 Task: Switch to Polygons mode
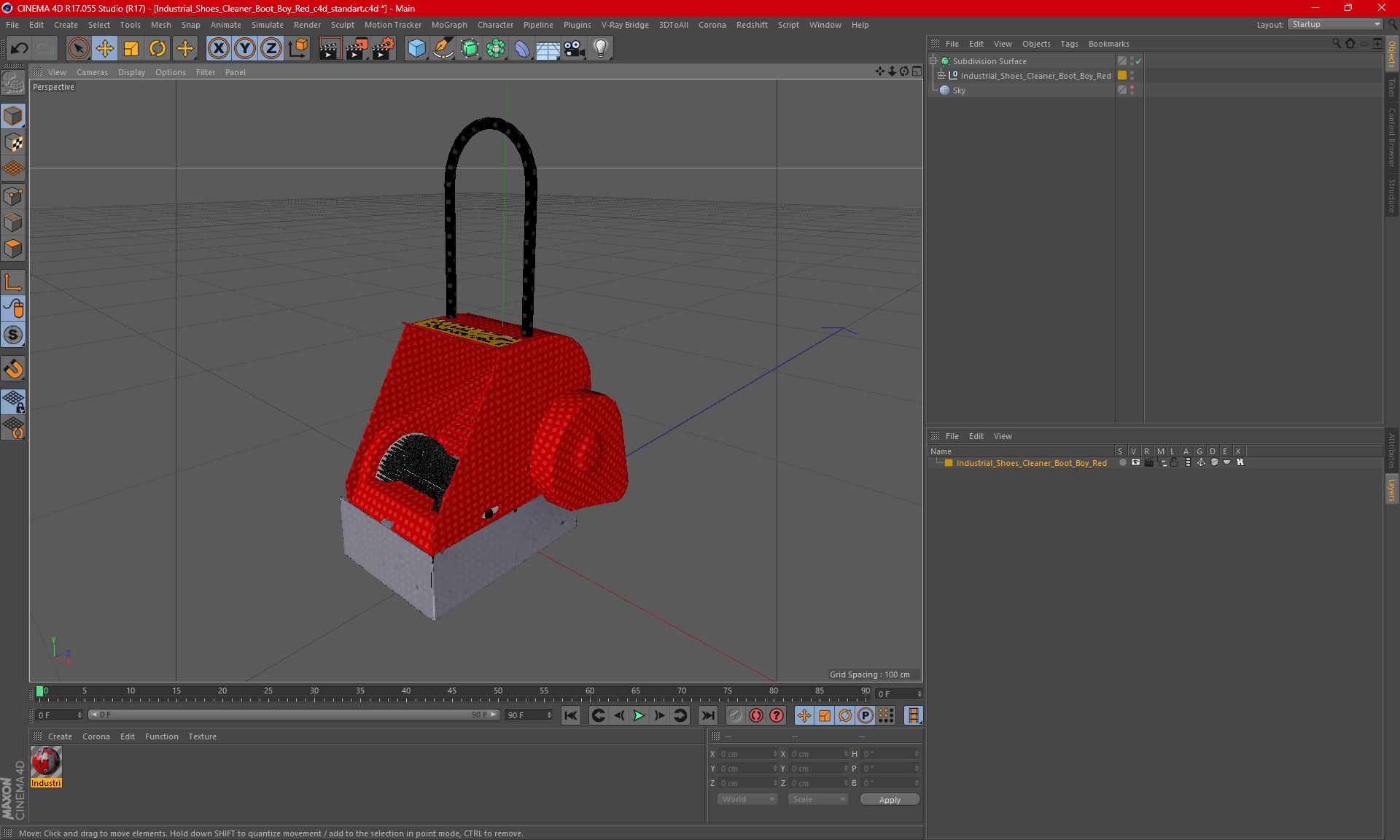(x=13, y=249)
